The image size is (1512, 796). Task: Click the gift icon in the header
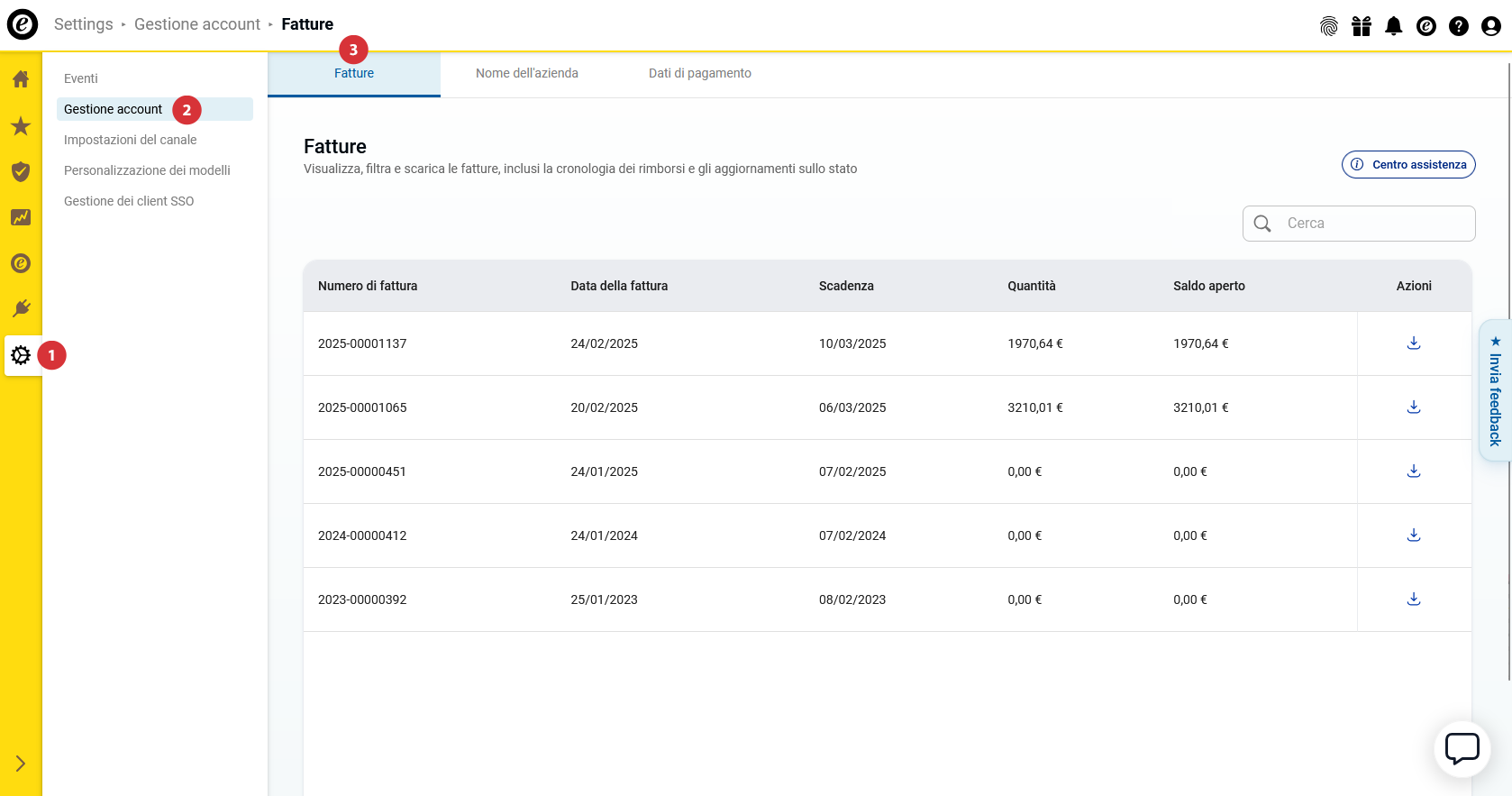(1361, 26)
